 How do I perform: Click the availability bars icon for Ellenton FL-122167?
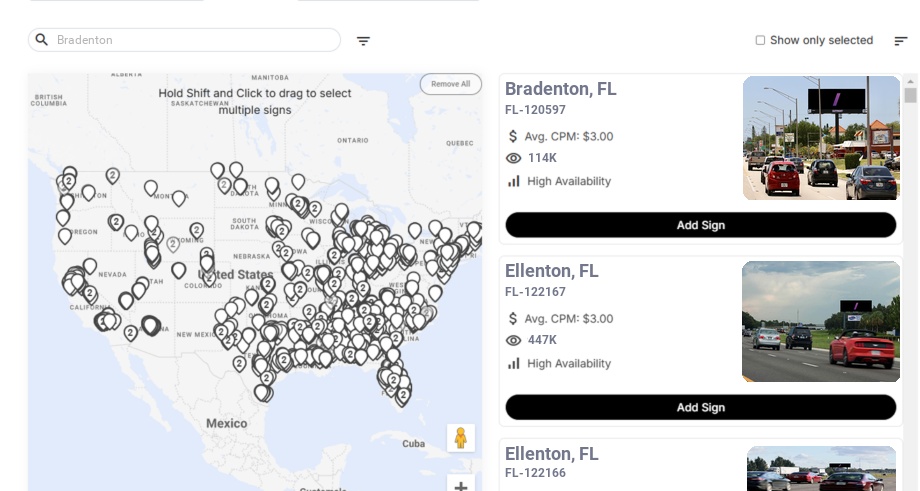[514, 363]
